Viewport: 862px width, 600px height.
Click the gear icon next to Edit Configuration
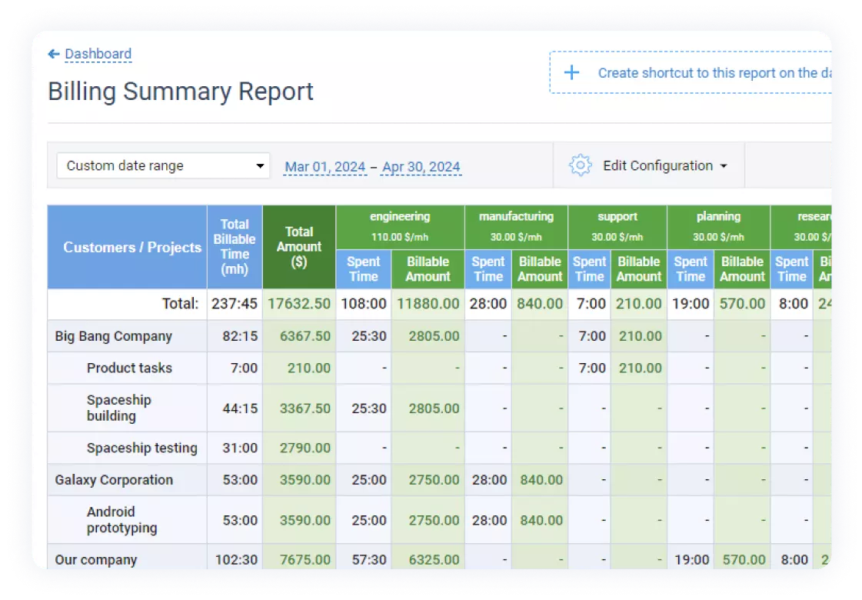580,165
